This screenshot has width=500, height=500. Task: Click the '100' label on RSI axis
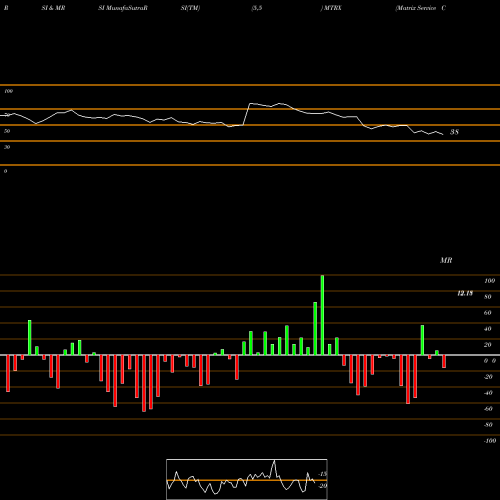click(x=8, y=91)
